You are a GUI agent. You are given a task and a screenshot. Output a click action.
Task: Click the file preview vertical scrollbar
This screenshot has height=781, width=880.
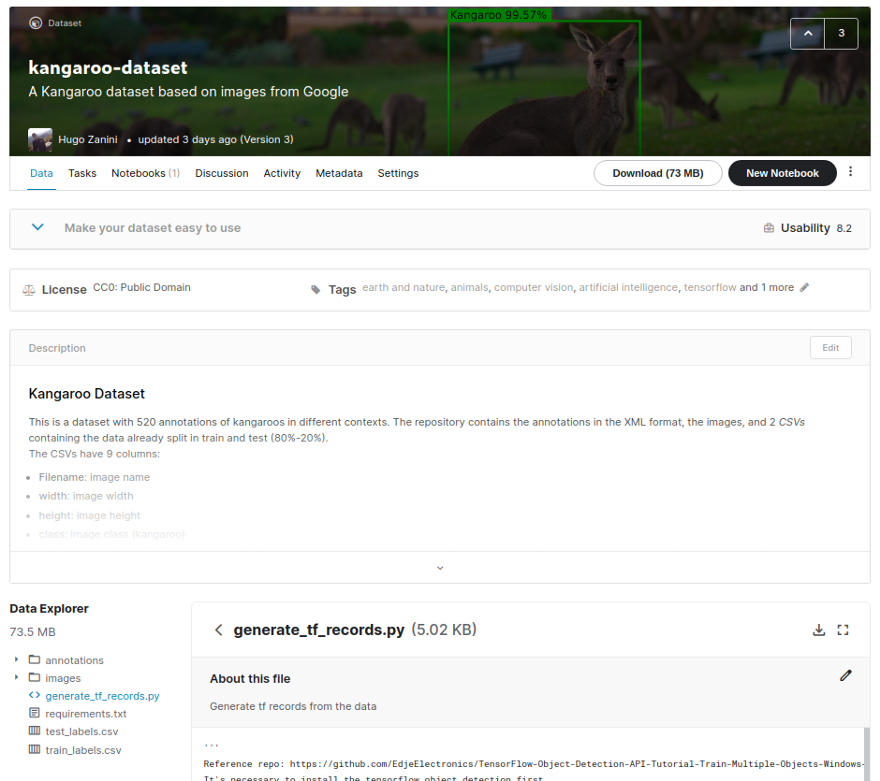pos(867,755)
